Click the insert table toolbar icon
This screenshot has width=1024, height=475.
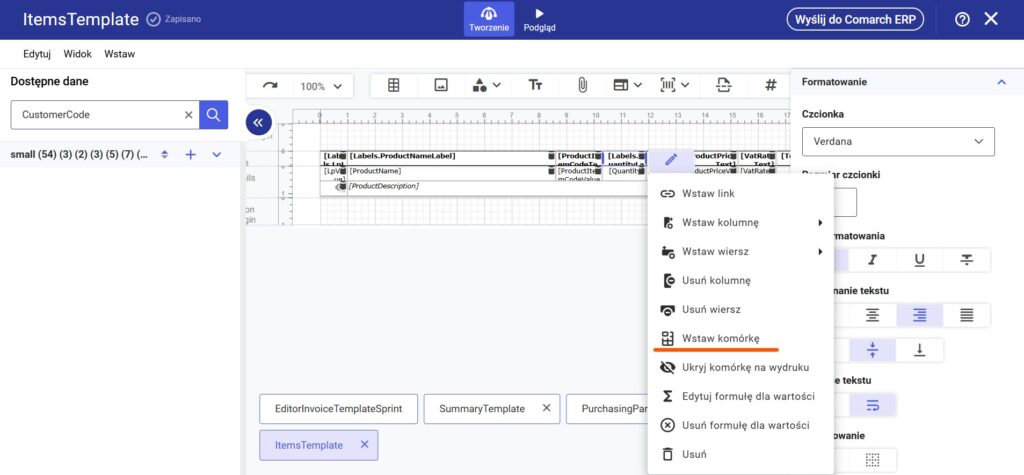(x=394, y=86)
